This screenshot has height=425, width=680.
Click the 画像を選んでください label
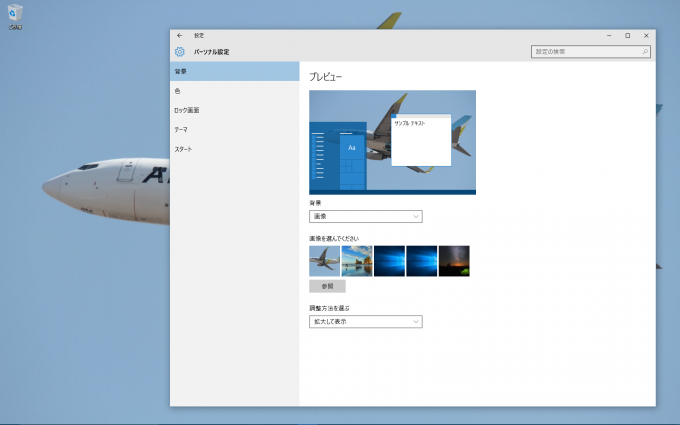tap(334, 239)
